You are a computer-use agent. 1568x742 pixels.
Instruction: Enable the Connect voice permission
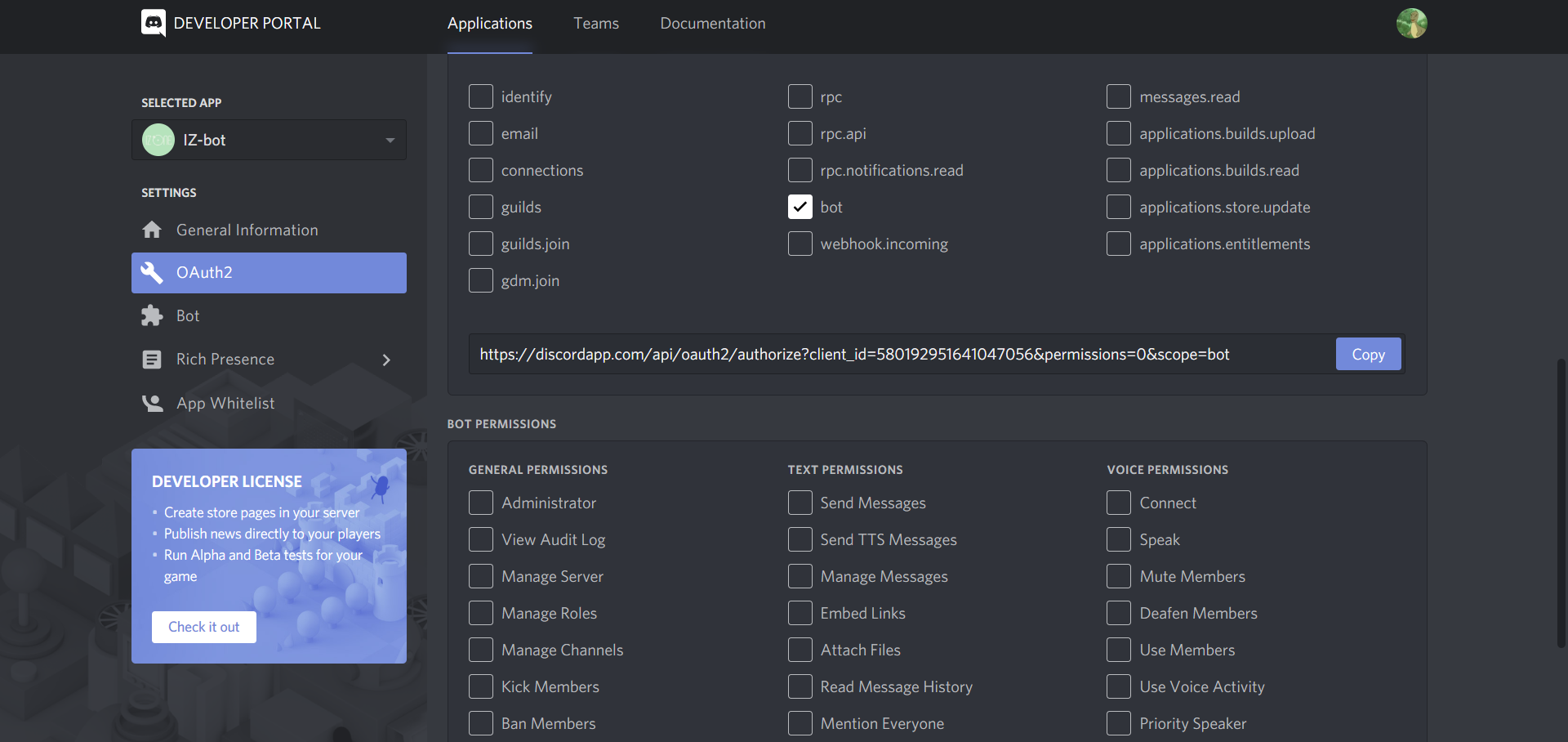pos(1119,503)
